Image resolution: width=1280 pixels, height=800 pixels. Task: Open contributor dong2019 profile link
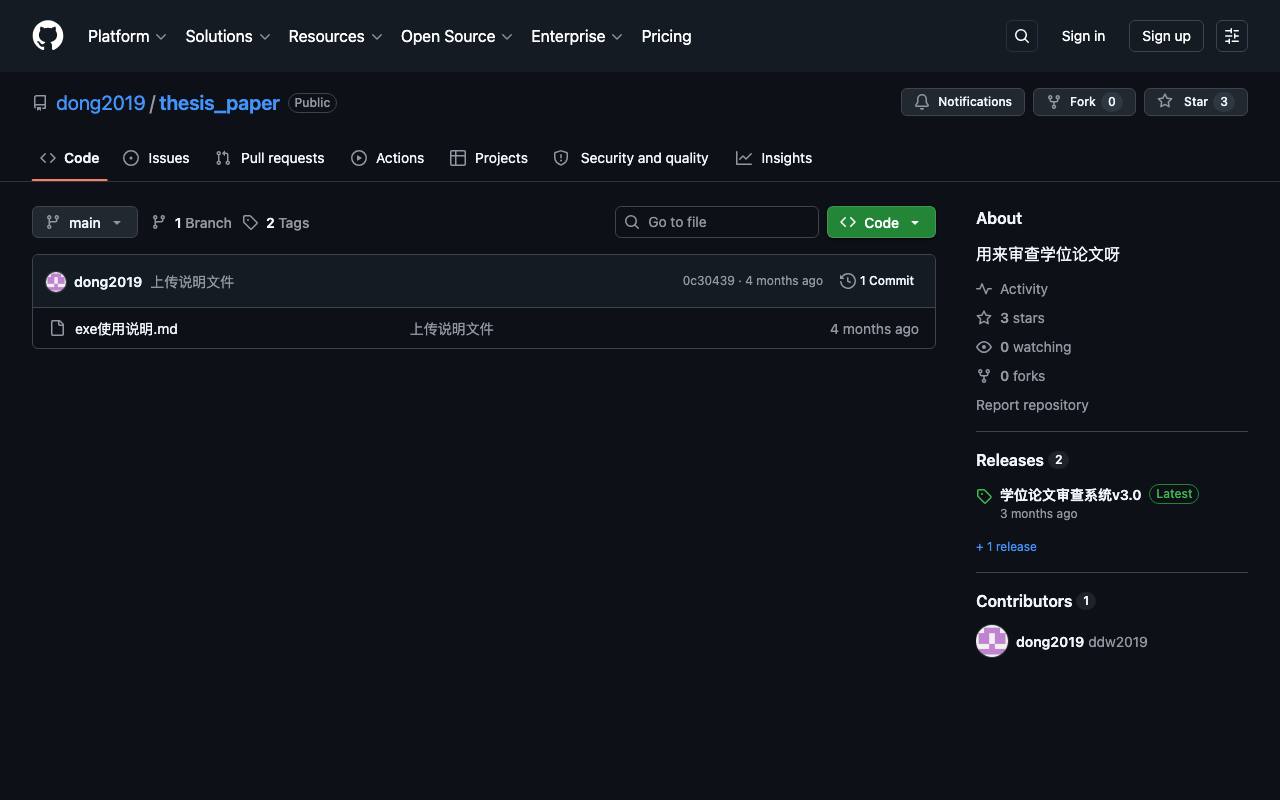[x=1050, y=642]
